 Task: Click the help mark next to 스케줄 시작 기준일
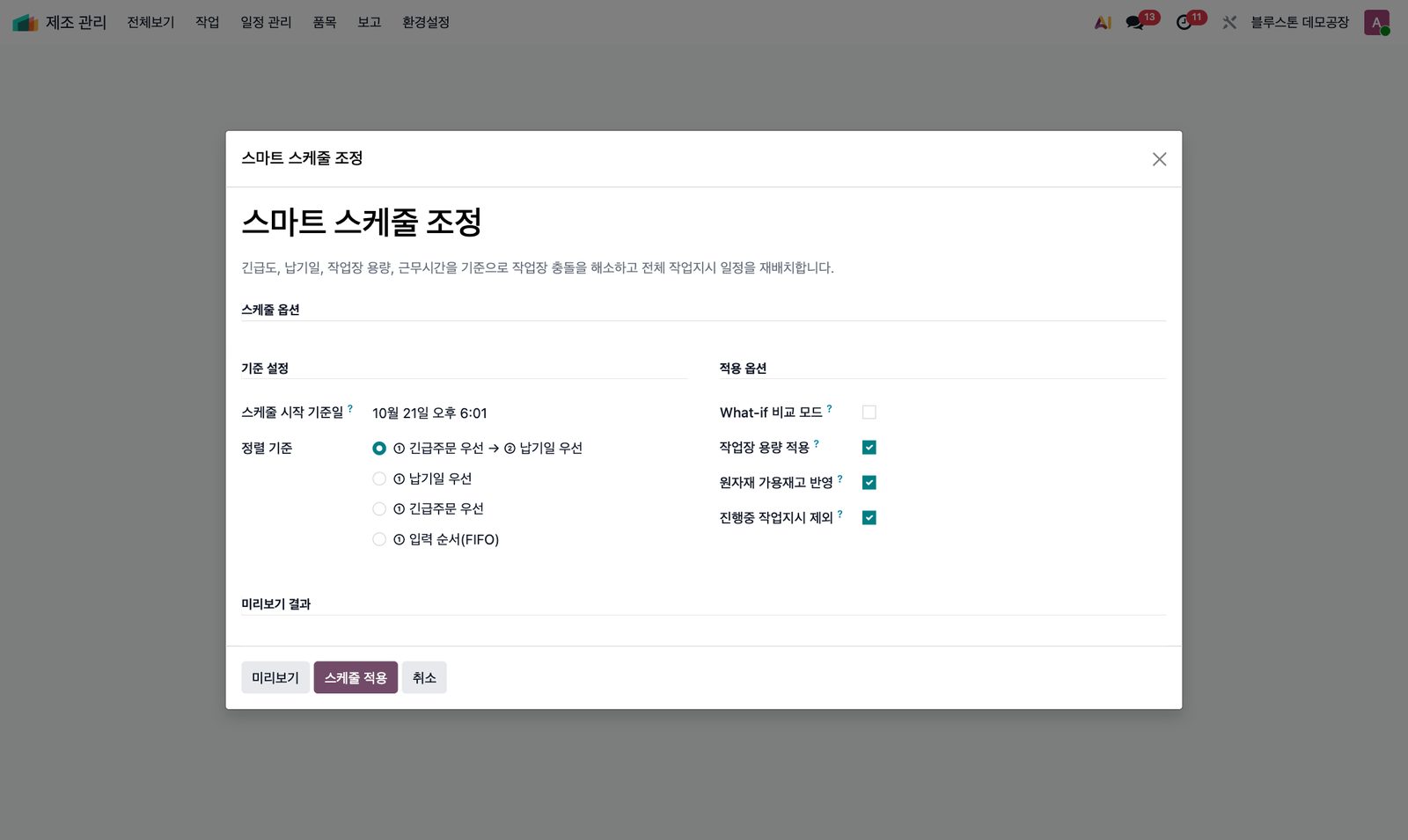tap(350, 408)
